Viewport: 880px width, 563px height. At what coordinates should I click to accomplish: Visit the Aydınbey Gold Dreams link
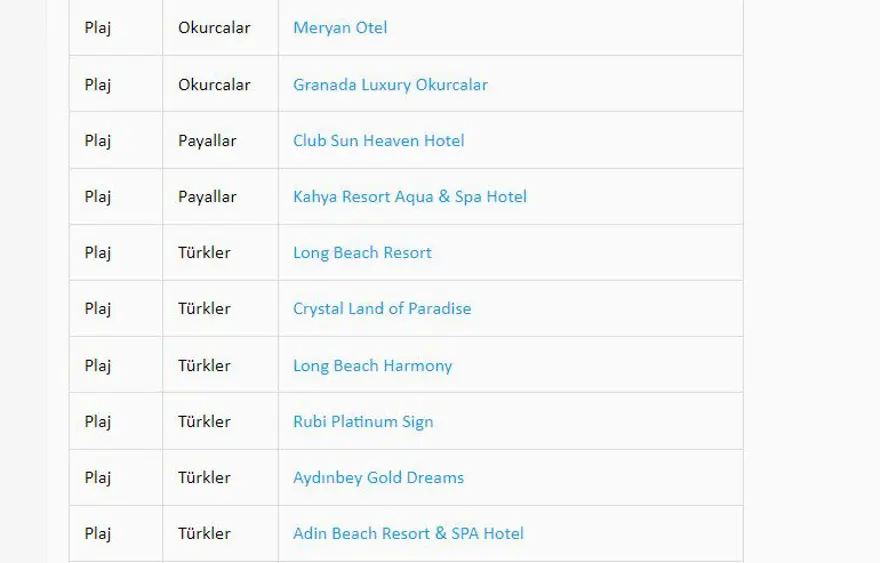pos(378,478)
